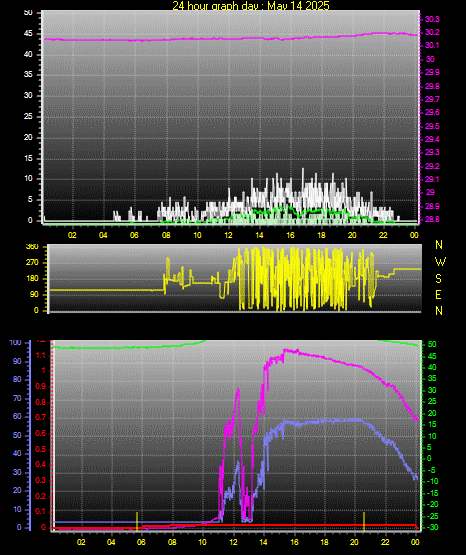This screenshot has height=555, width=466.
Task: Click the sunset yellow marker near 20 on bottom chart
Action: [x=364, y=521]
